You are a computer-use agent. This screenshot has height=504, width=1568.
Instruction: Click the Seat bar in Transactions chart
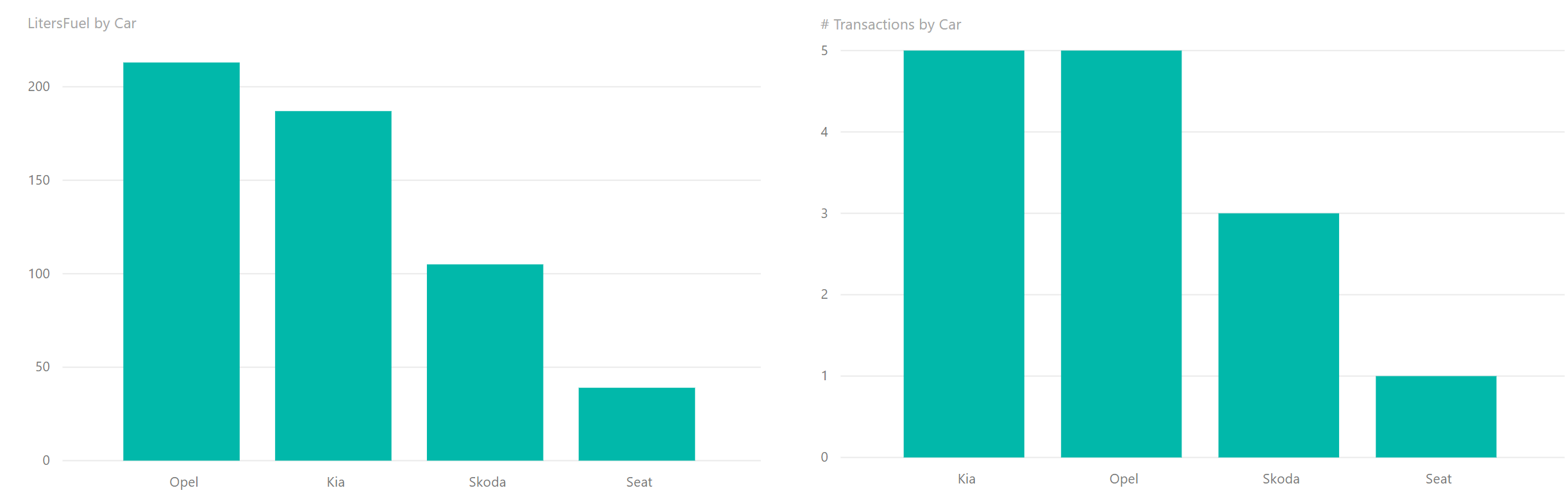(1435, 416)
